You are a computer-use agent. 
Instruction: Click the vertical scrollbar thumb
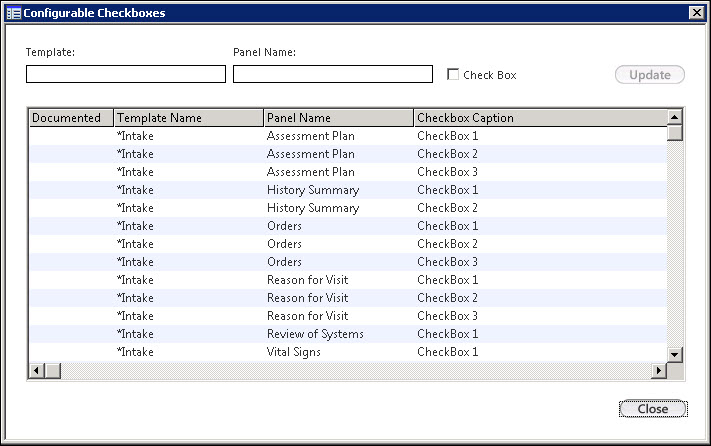pyautogui.click(x=675, y=133)
